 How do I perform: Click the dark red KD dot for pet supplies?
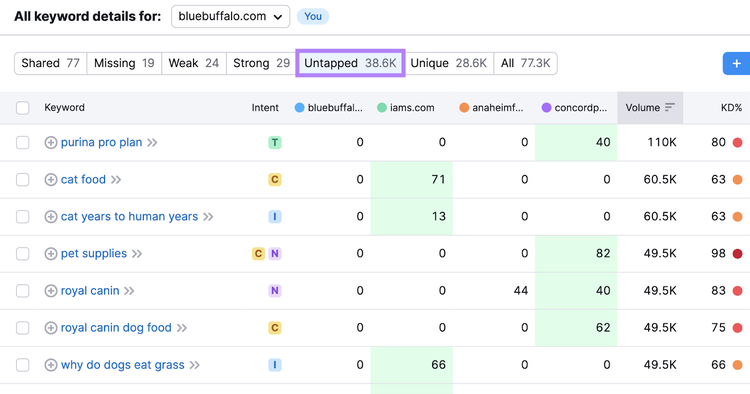point(738,253)
